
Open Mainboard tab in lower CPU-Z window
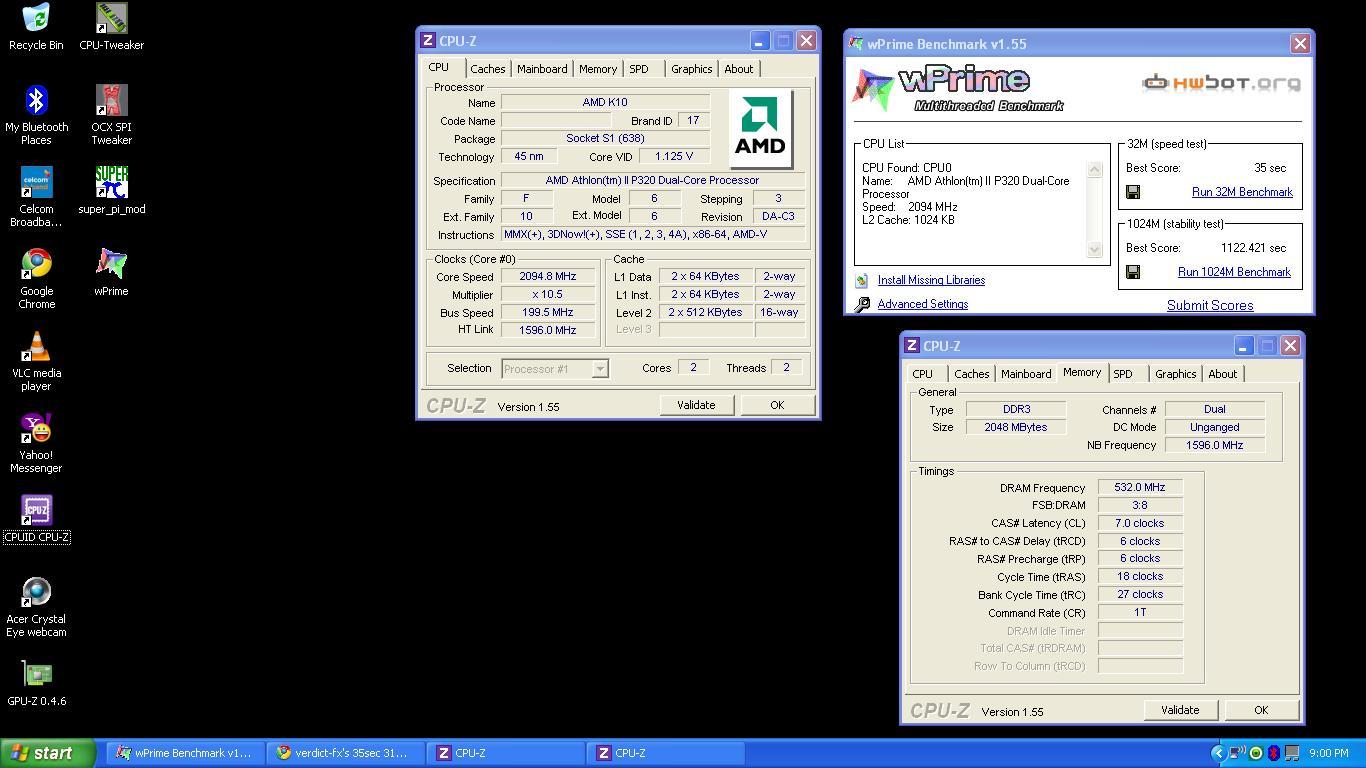click(x=1027, y=374)
